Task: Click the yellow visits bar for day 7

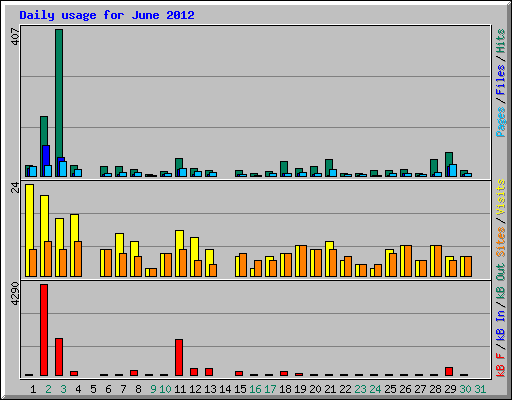Action: pyautogui.click(x=119, y=243)
